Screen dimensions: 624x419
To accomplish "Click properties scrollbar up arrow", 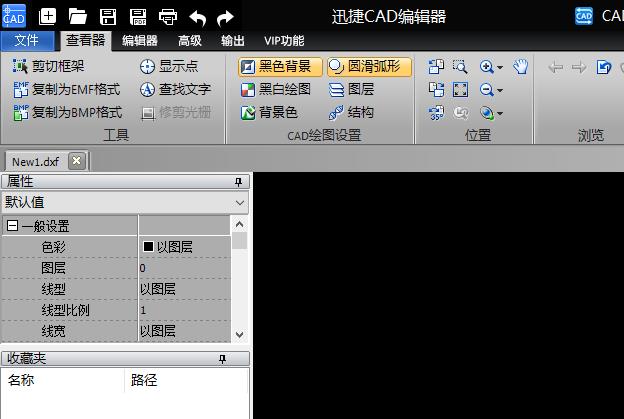I will (x=240, y=224).
